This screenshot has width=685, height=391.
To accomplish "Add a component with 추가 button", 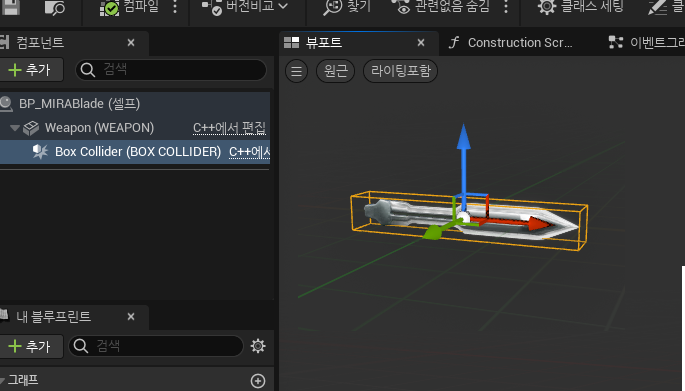I will 31,70.
